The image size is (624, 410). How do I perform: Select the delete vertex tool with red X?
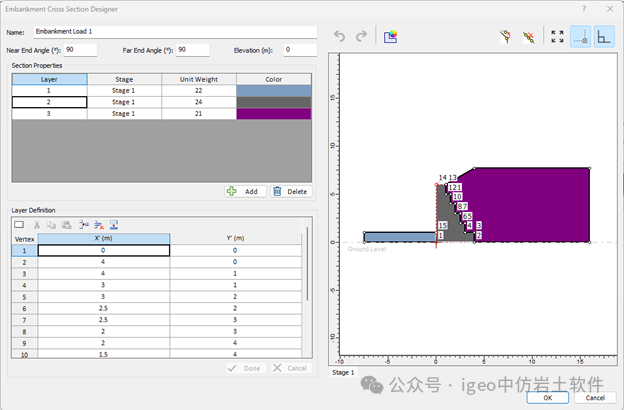click(528, 37)
